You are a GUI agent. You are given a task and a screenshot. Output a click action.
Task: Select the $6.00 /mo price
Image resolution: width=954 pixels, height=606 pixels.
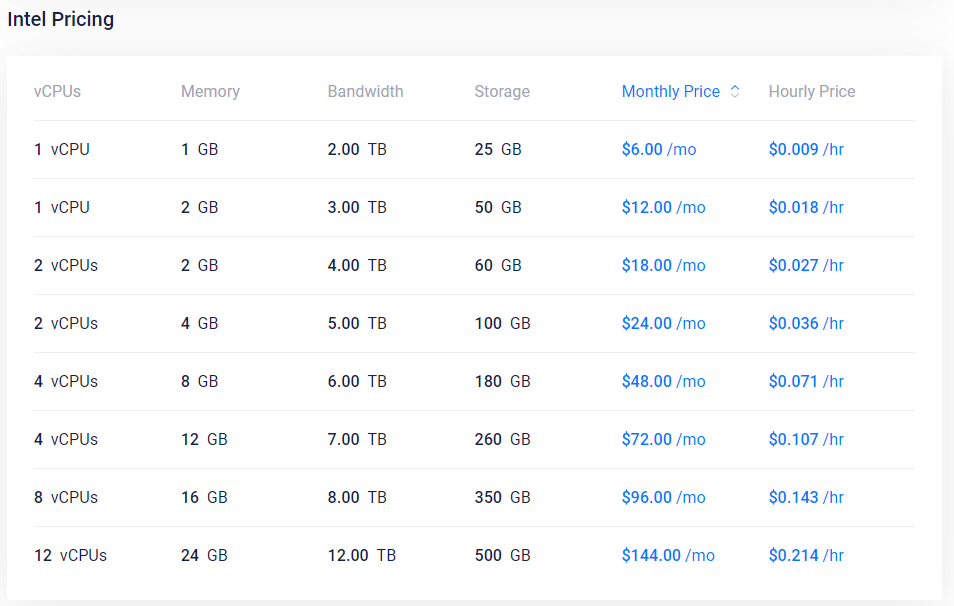click(x=659, y=149)
